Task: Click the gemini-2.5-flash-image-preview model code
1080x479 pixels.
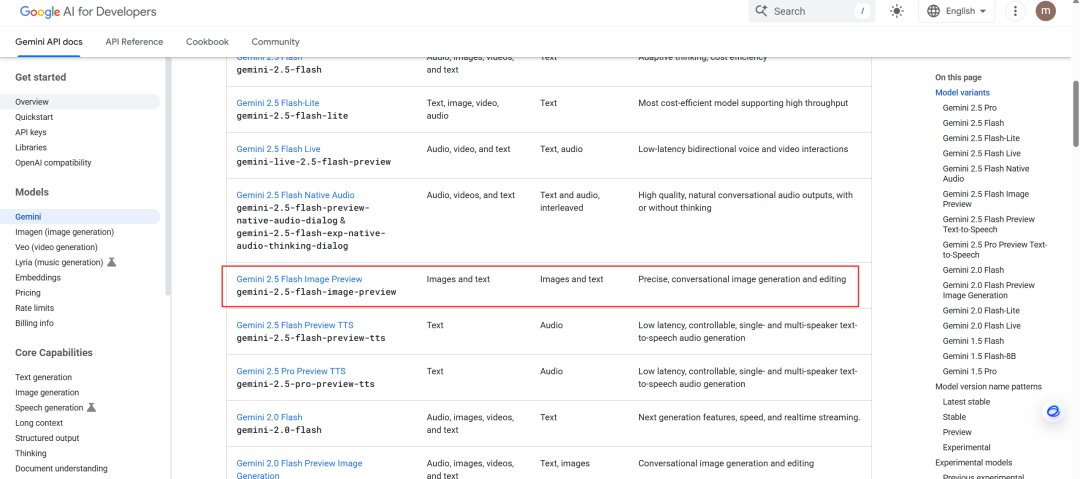Action: pos(316,292)
